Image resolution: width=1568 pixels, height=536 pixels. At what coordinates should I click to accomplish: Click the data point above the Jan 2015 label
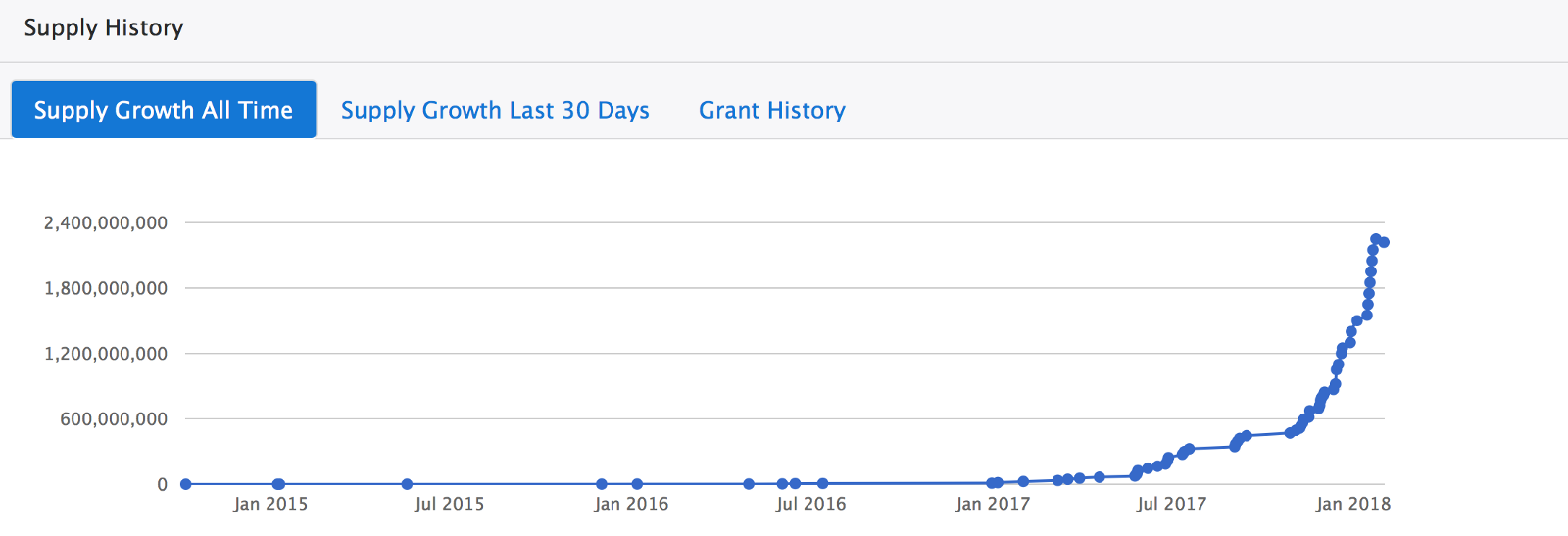(278, 484)
